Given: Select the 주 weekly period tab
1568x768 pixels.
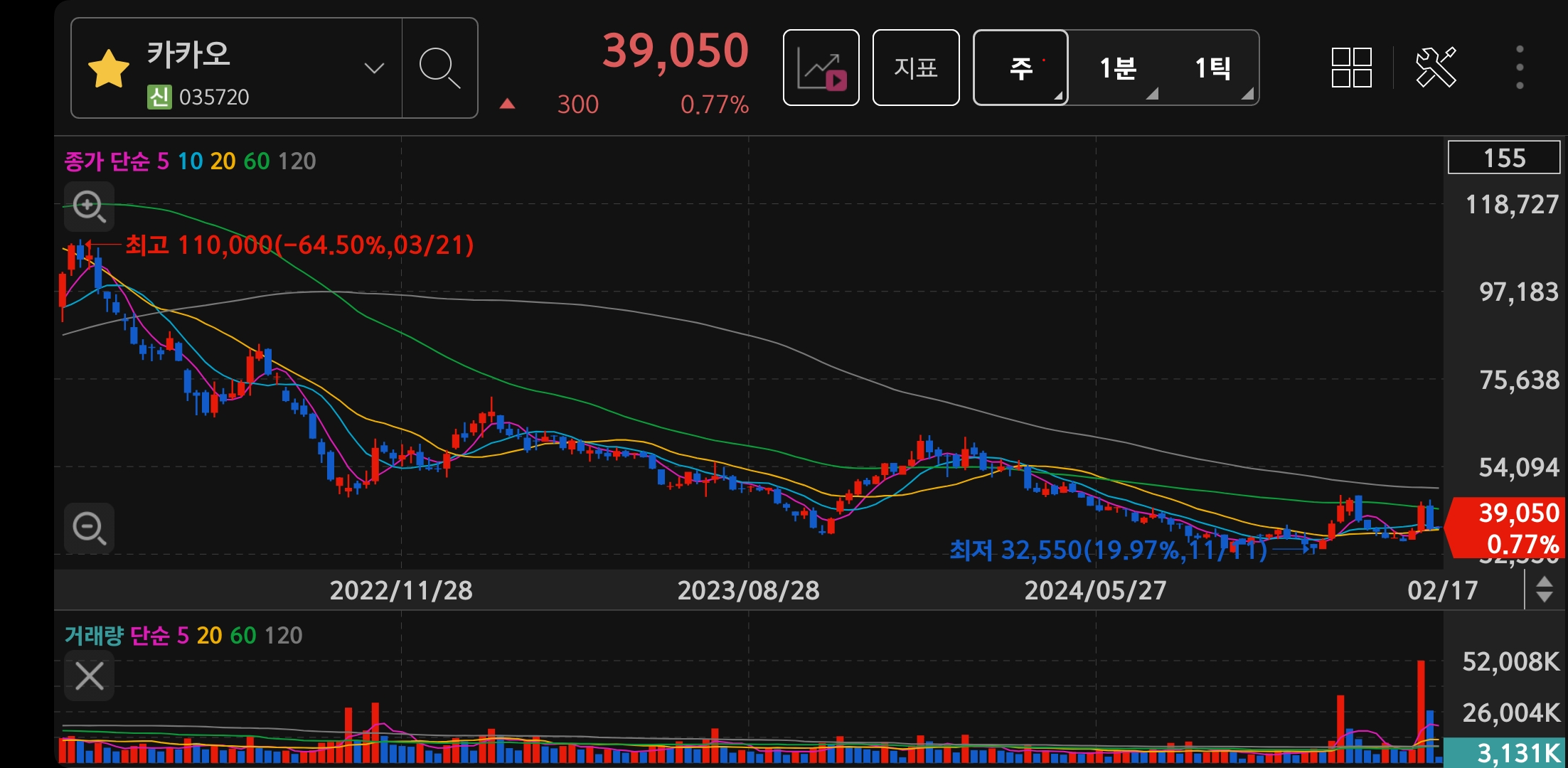Looking at the screenshot, I should point(1020,68).
